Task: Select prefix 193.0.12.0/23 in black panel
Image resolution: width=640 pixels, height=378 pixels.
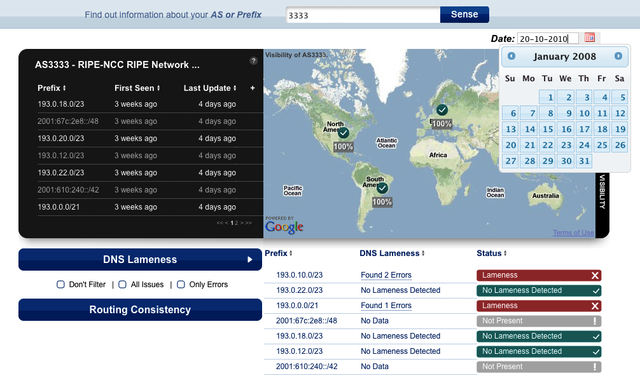Action: click(x=60, y=156)
